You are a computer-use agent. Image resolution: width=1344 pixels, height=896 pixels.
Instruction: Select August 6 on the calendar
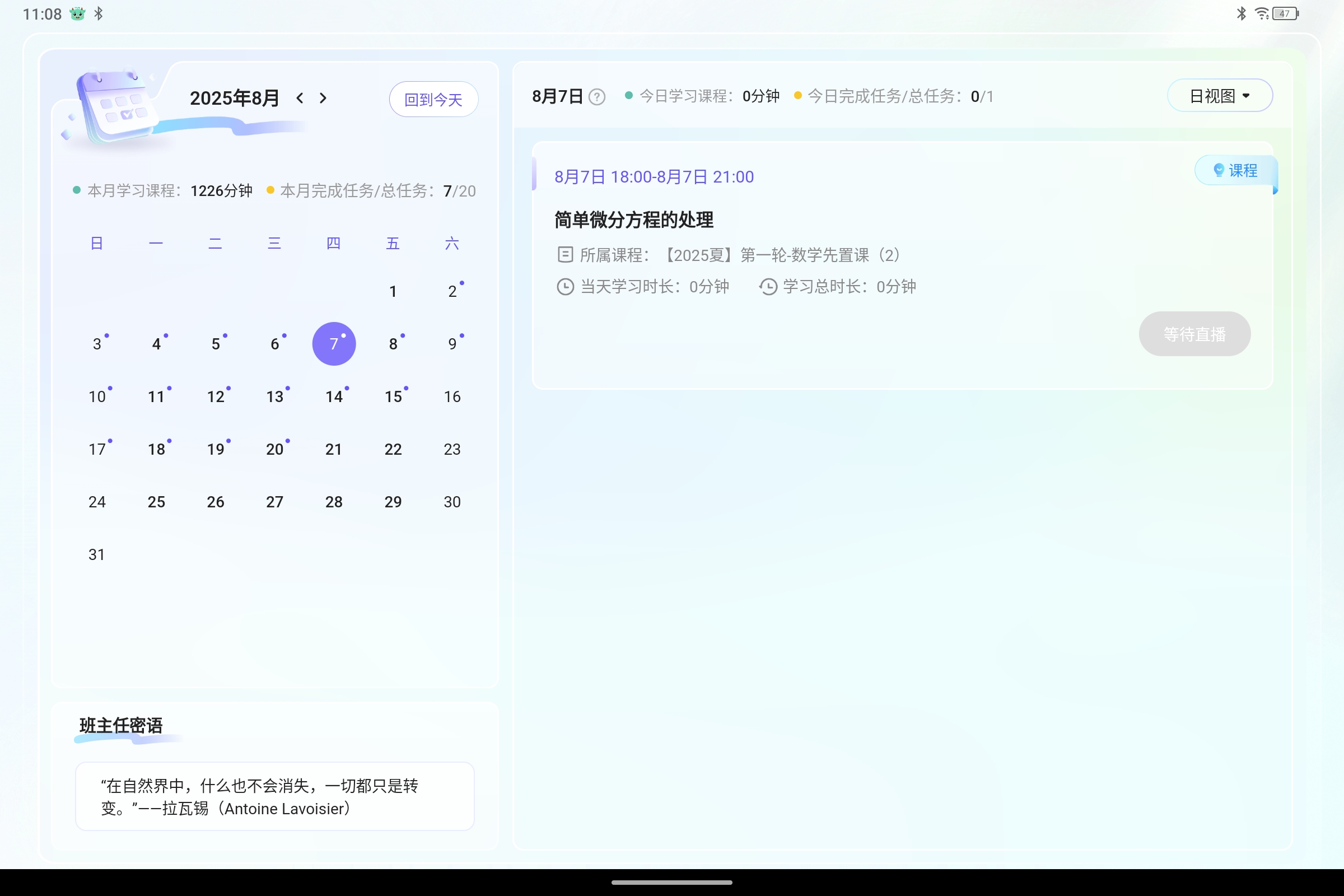(275, 344)
